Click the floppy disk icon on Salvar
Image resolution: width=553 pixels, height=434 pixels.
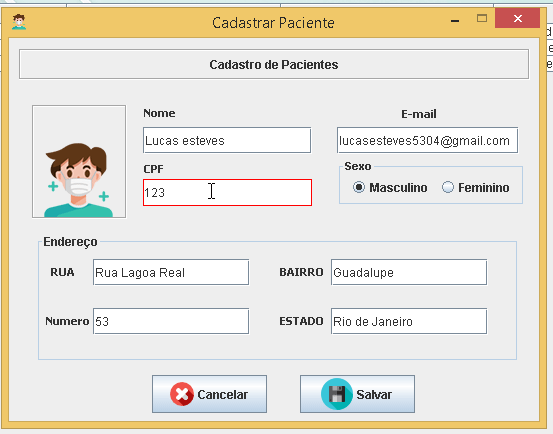click(x=337, y=394)
